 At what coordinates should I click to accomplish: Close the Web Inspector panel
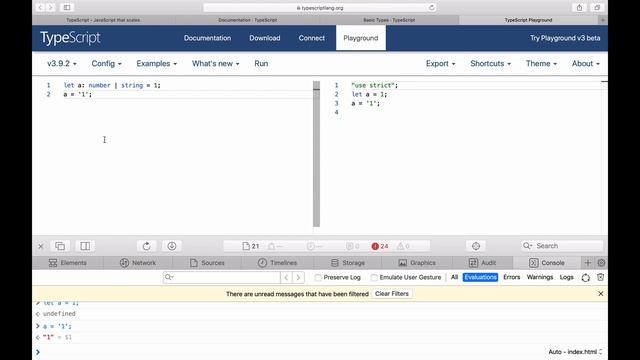40,246
